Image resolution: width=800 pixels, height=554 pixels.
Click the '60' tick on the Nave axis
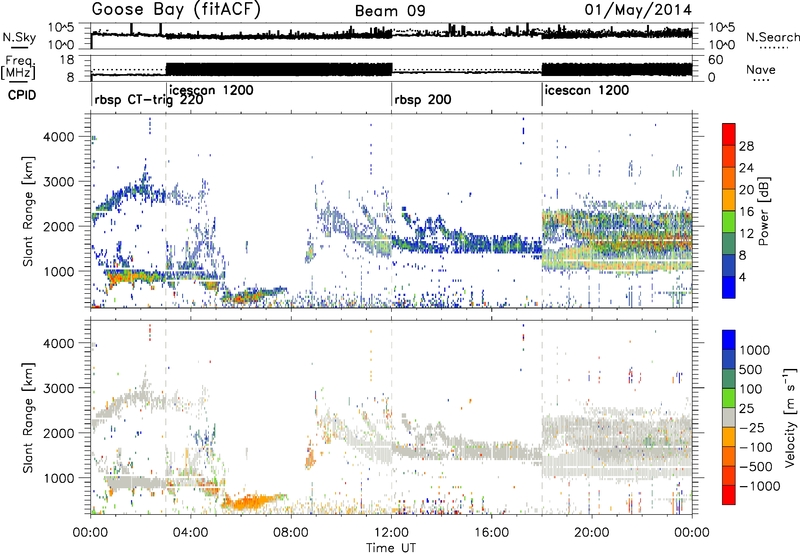click(716, 60)
